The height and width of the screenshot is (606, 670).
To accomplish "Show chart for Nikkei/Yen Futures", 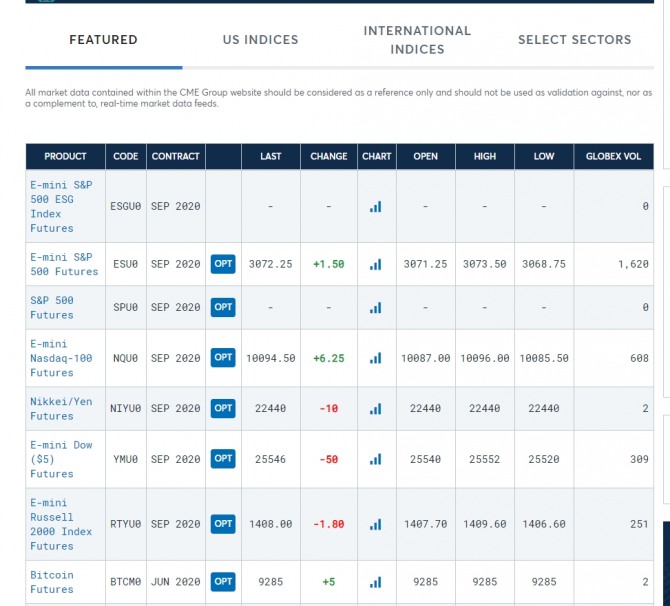I will pos(376,408).
